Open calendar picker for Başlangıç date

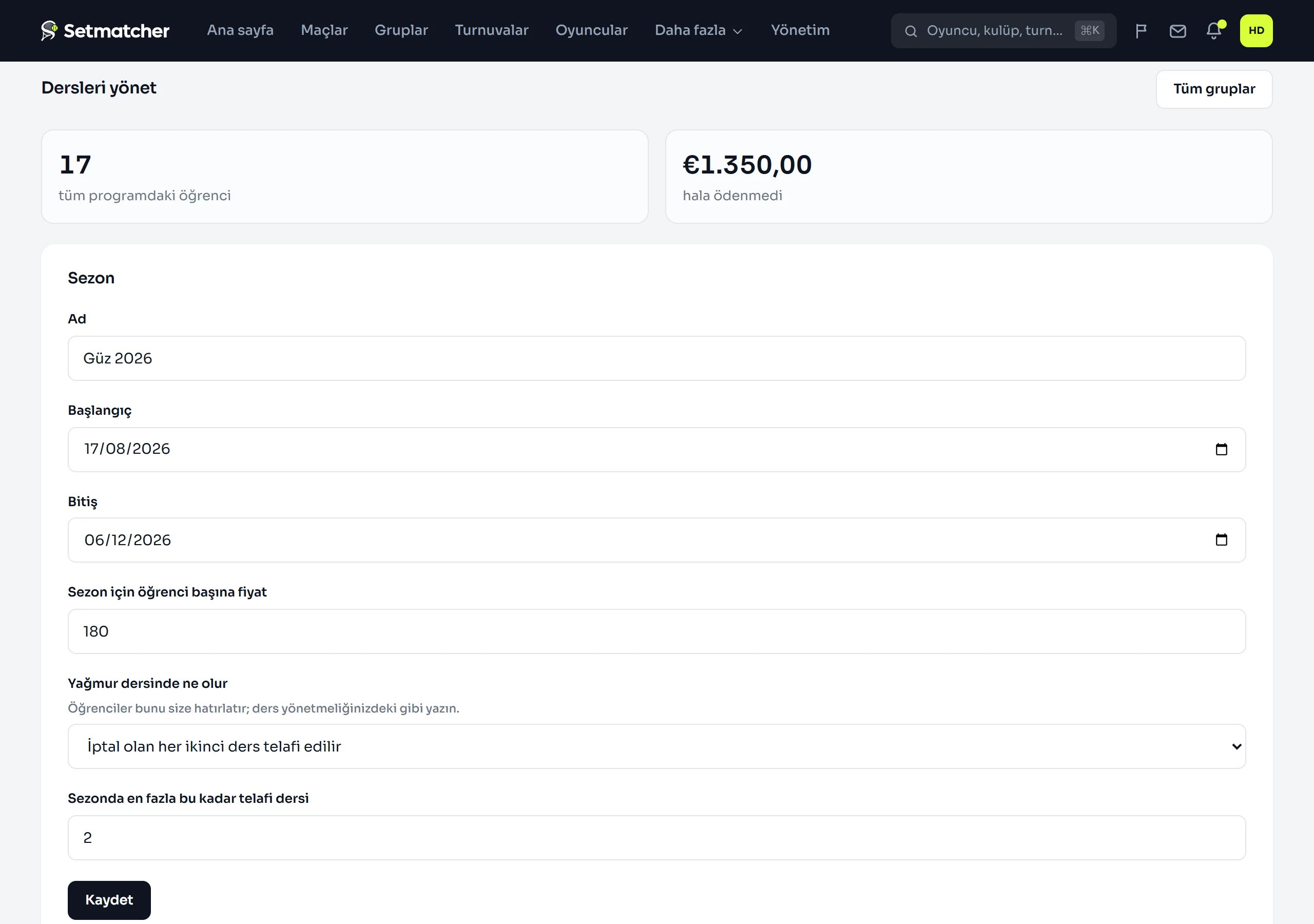click(1221, 449)
